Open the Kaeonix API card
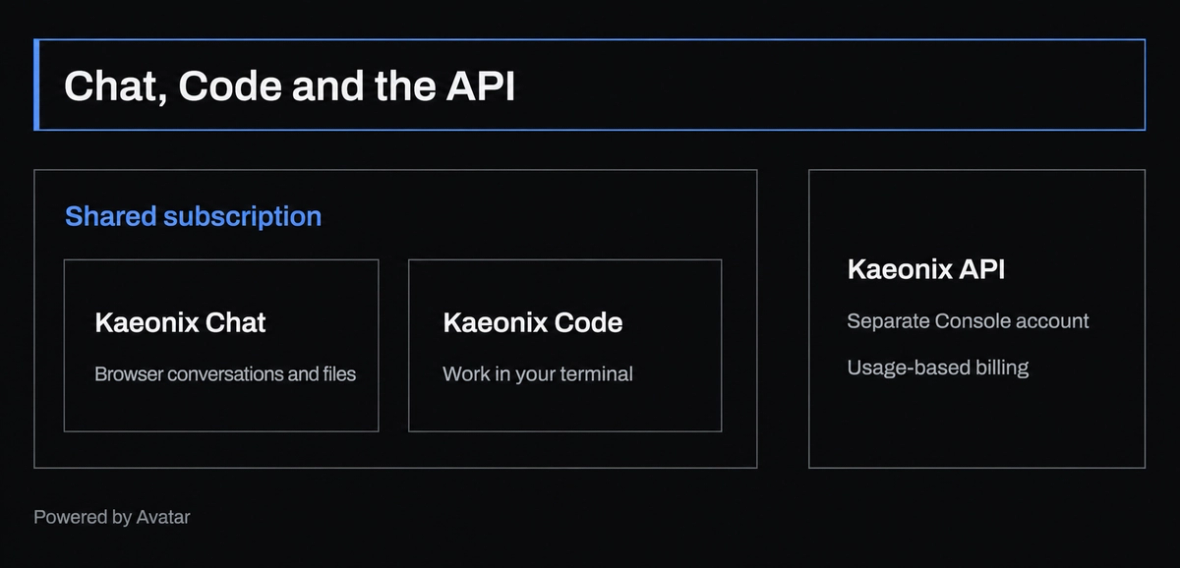The image size is (1180, 568). (x=977, y=318)
